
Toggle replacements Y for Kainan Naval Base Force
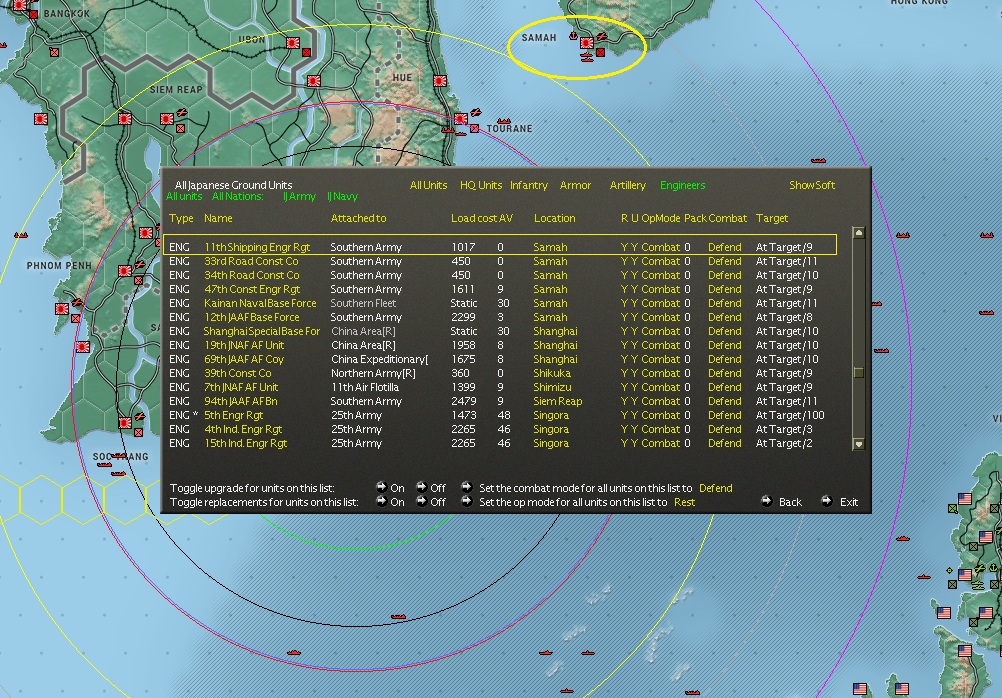coord(624,303)
